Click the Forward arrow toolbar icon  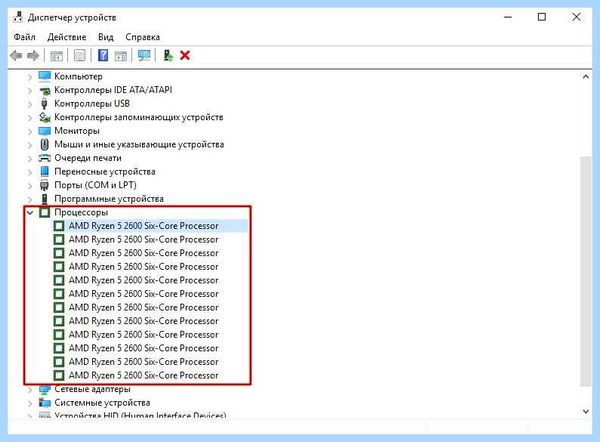point(33,56)
